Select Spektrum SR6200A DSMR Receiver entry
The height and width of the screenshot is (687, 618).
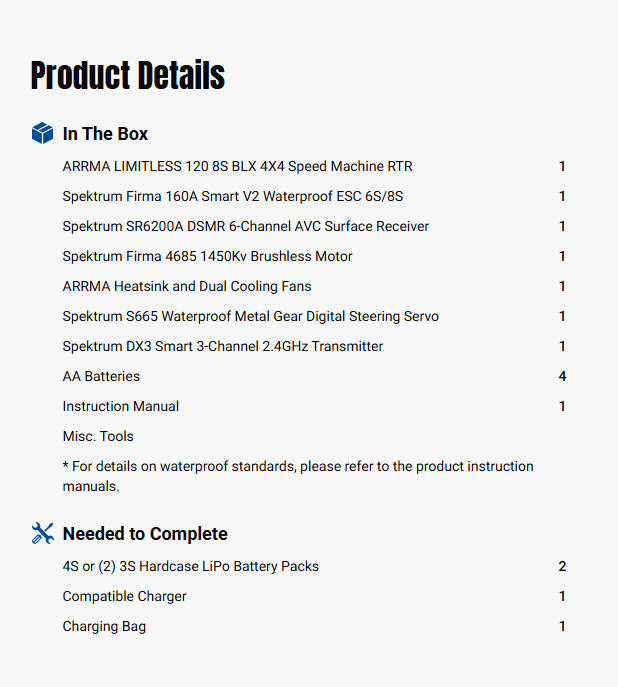[x=245, y=226]
